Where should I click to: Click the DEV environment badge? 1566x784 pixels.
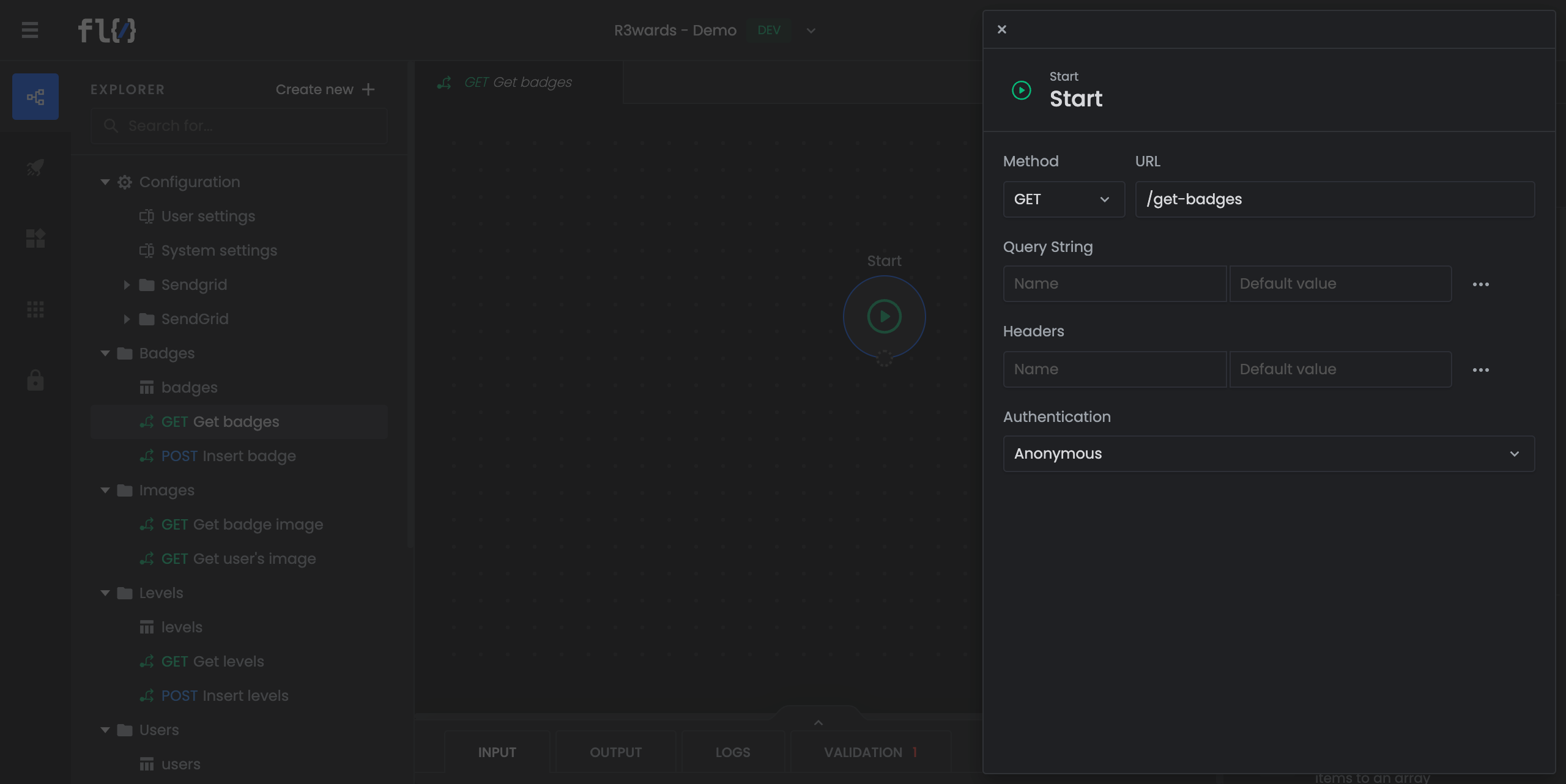click(769, 31)
